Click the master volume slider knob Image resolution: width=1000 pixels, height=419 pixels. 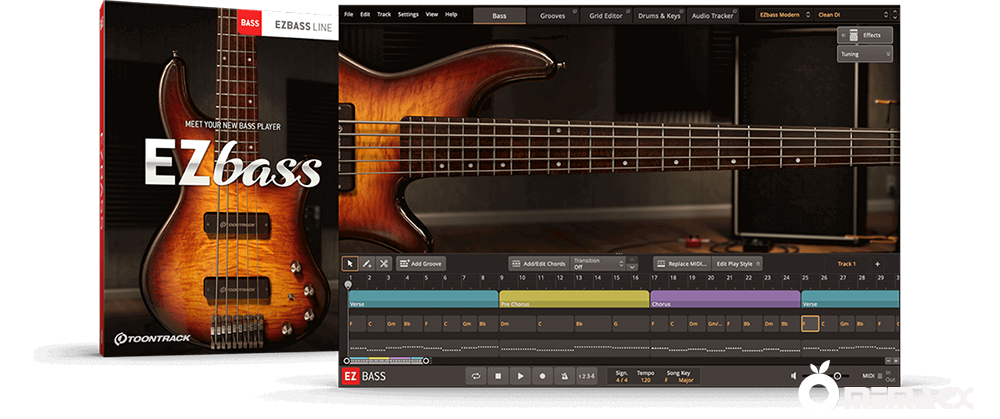(837, 376)
